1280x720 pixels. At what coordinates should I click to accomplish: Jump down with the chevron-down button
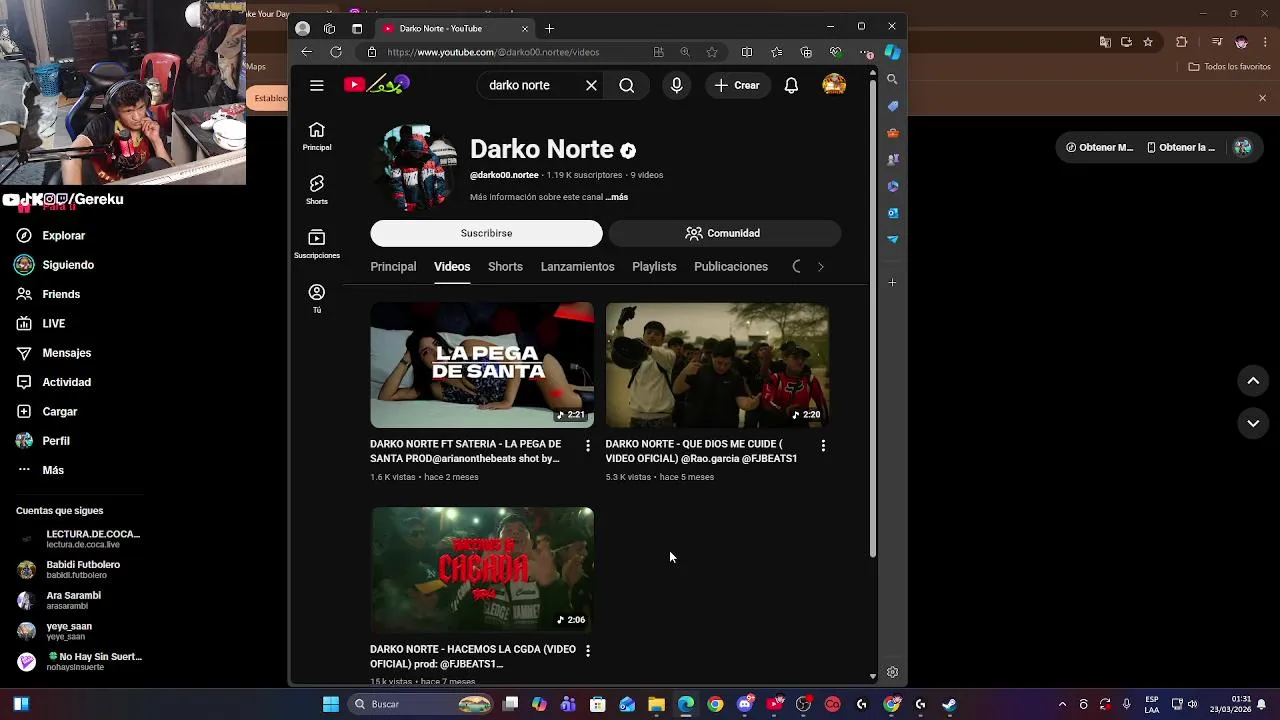point(1253,424)
